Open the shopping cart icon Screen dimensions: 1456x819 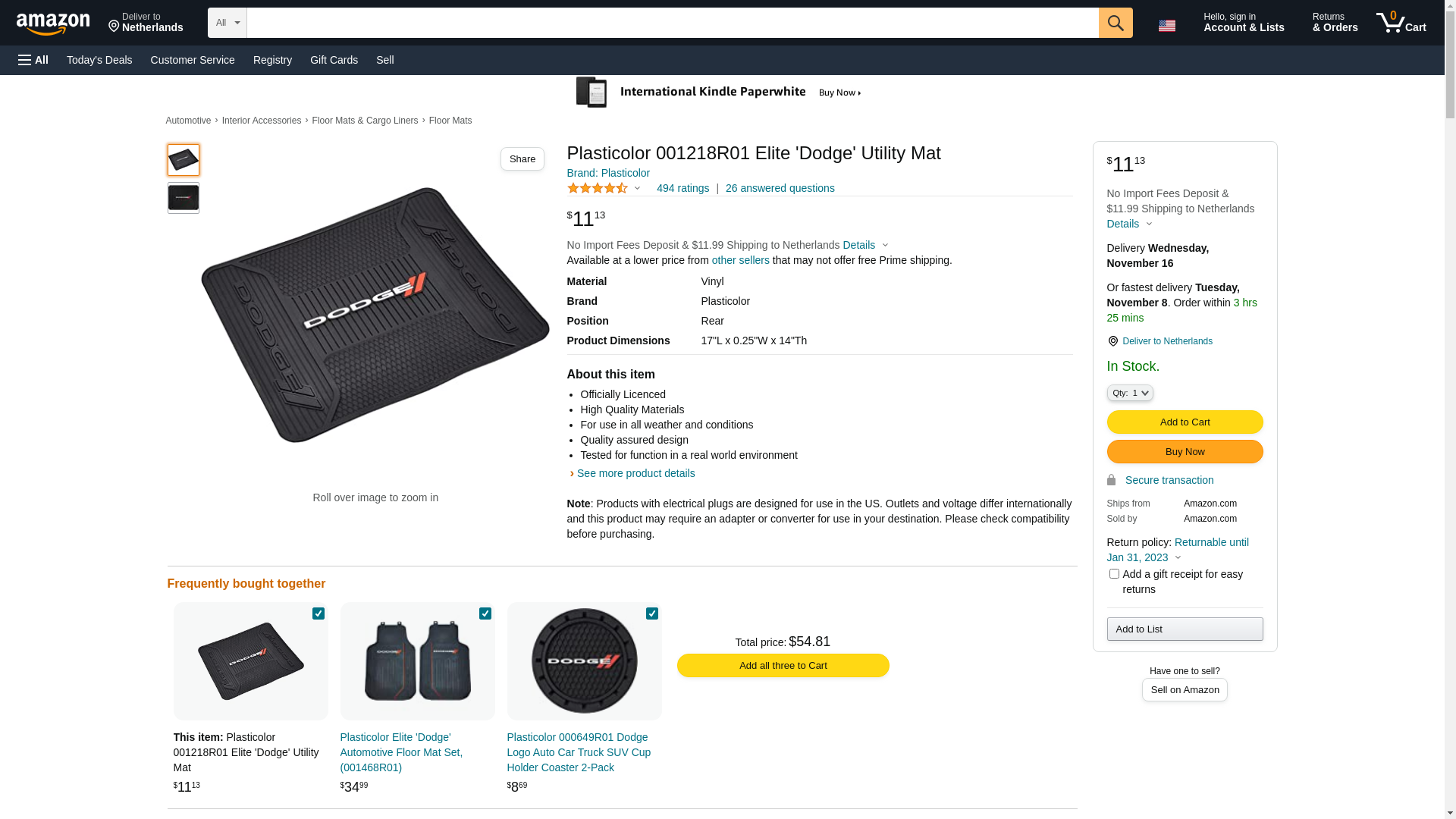coord(1400,23)
